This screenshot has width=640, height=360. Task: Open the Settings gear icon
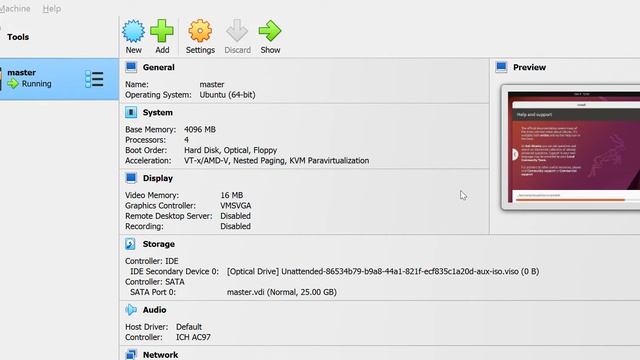(x=200, y=31)
